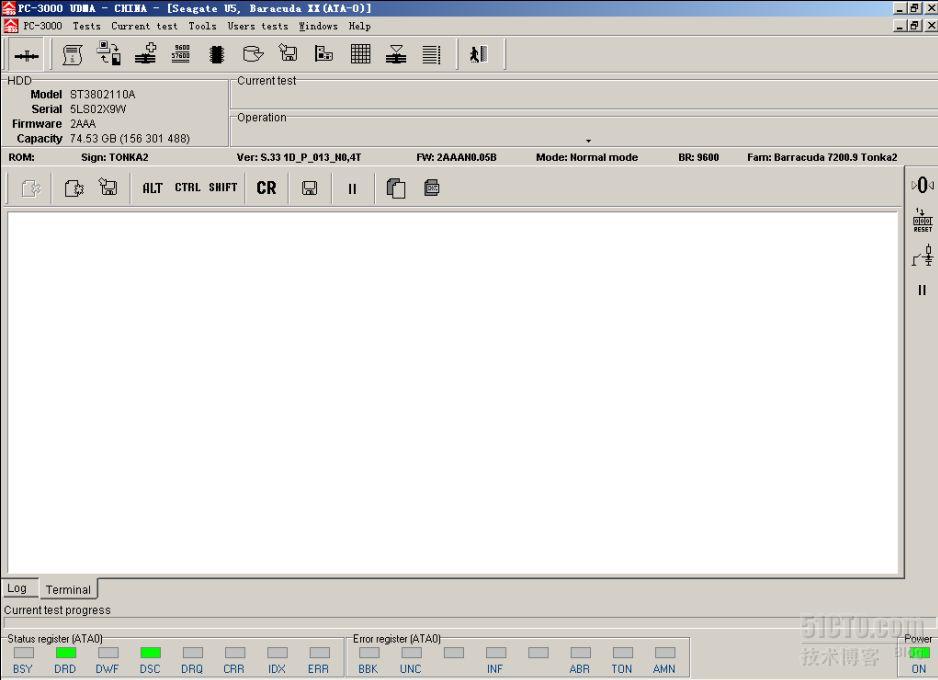Toggle the Power ON indicator
The height and width of the screenshot is (680, 938).
[919, 653]
